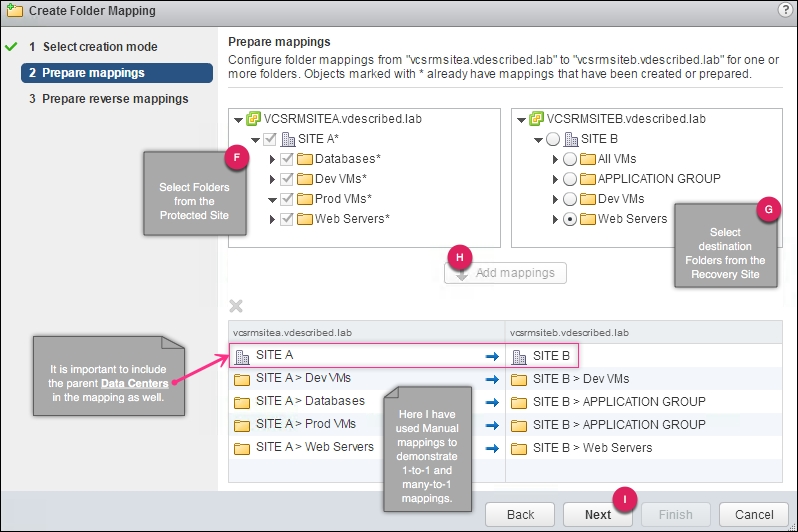Click the VCSRMSITEA vCenter icon
Viewport: 798px width, 532px height.
[x=253, y=119]
